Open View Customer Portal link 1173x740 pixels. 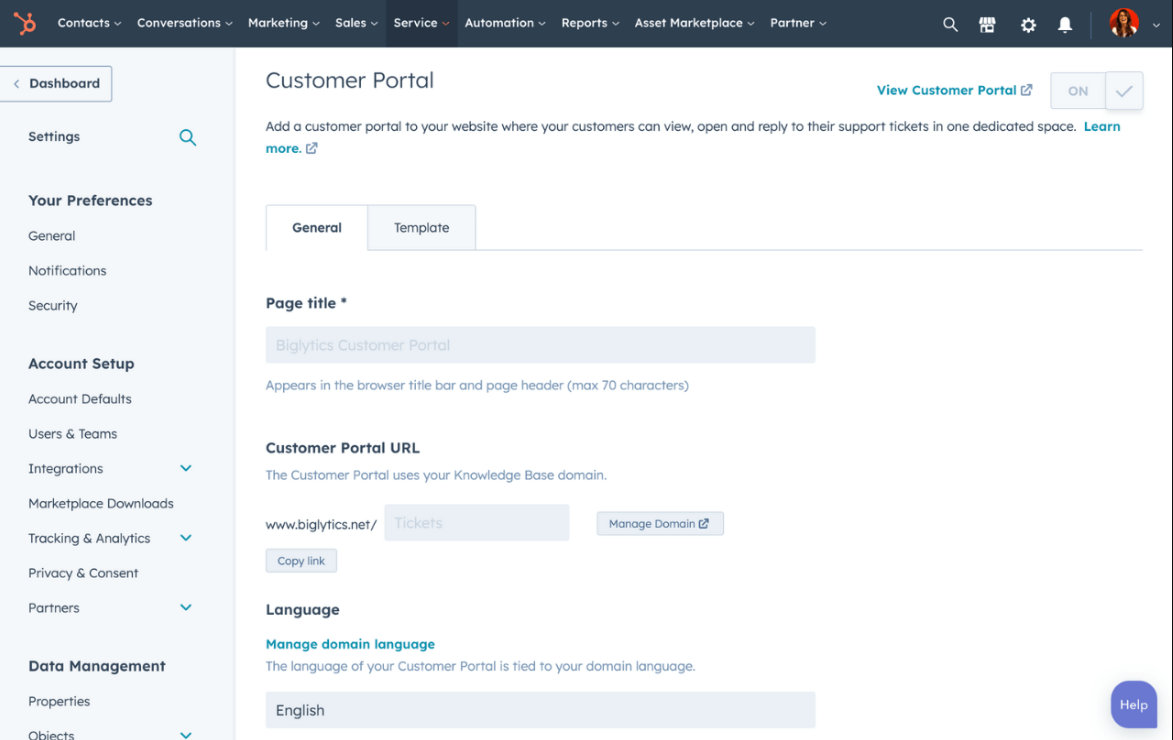pos(946,90)
